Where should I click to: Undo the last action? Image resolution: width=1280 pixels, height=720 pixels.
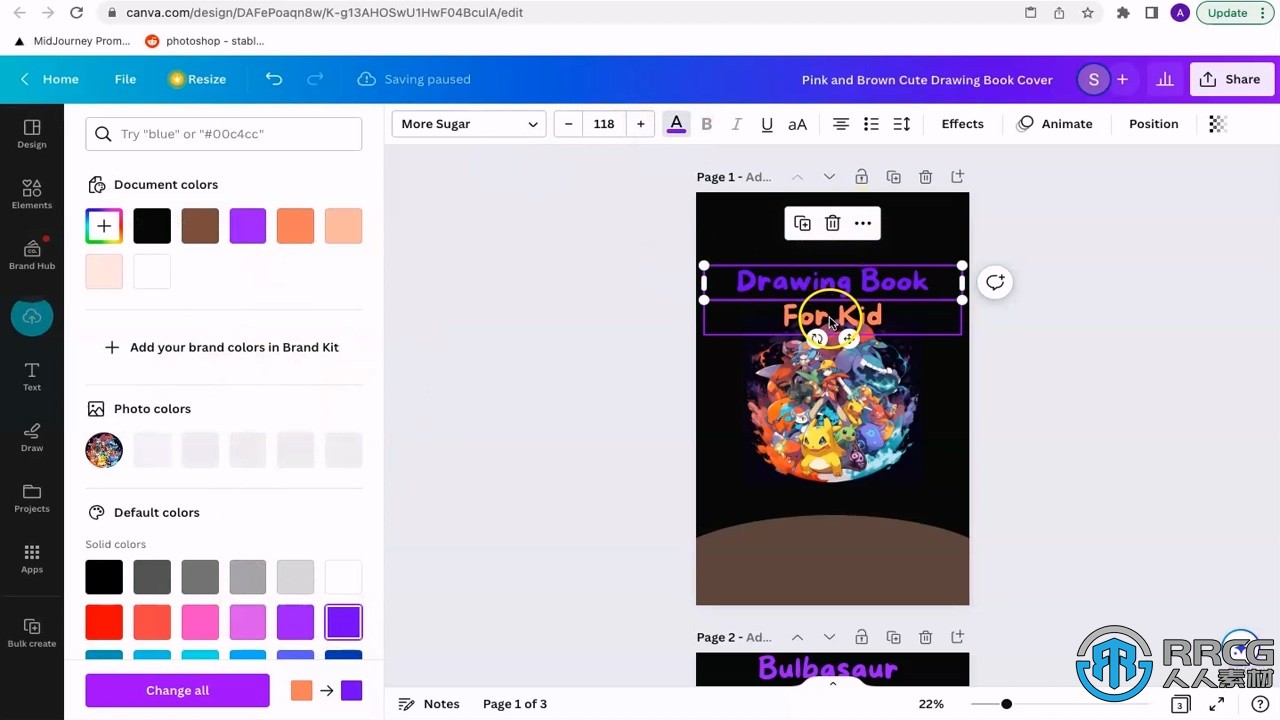pos(274,79)
